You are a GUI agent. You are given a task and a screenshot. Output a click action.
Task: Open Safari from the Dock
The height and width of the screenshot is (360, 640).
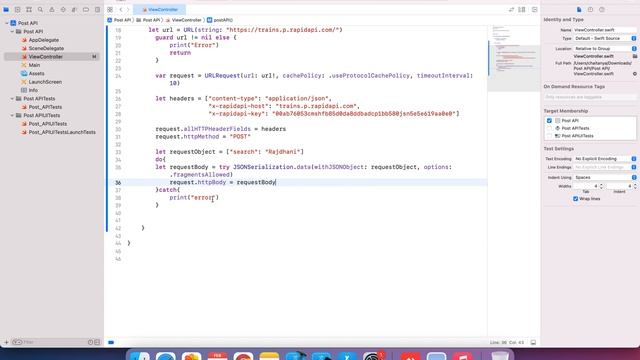click(x=166, y=356)
